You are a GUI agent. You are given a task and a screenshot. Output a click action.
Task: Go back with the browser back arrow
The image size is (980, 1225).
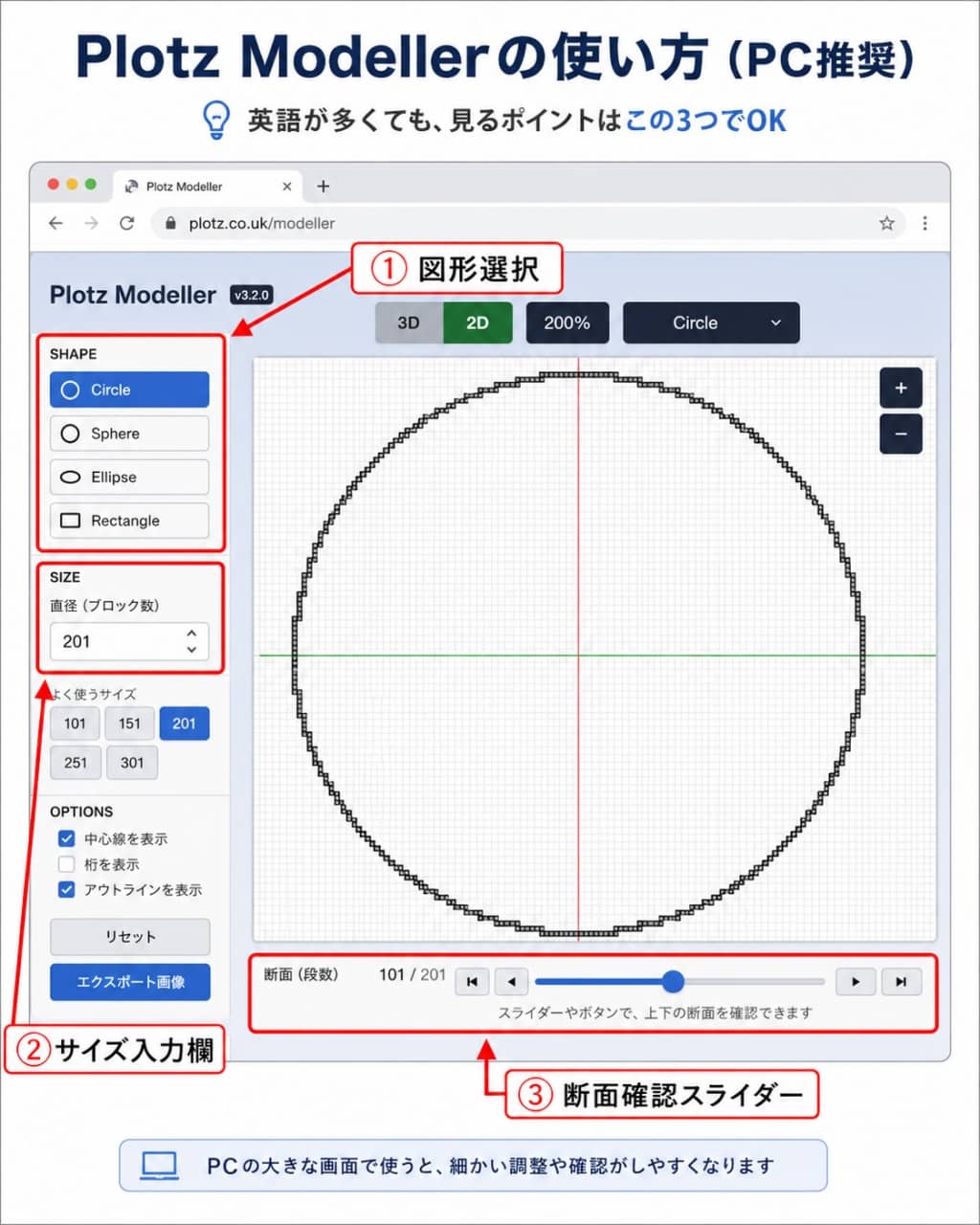click(x=56, y=223)
